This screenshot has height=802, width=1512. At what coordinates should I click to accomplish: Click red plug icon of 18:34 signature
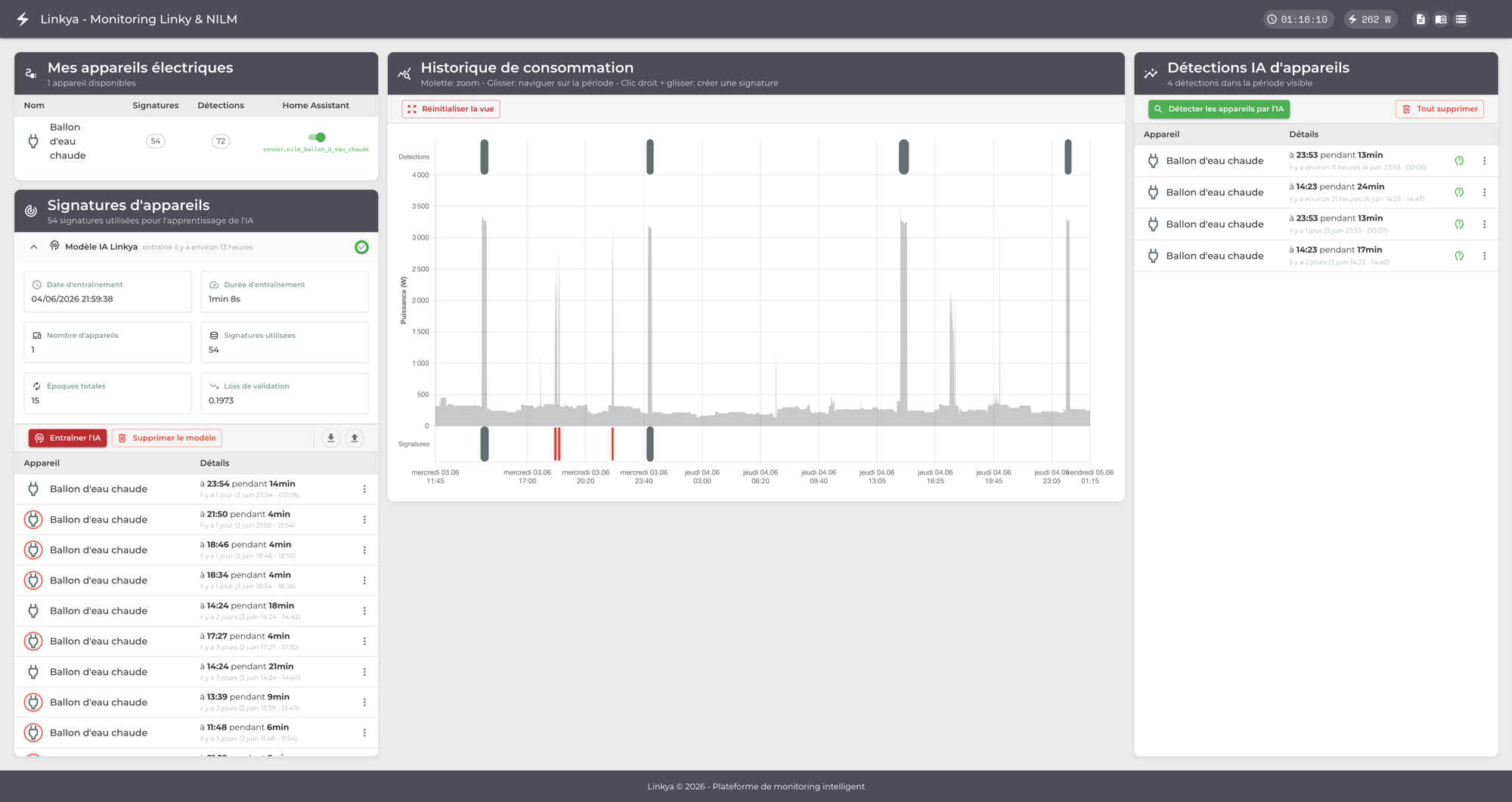click(x=33, y=581)
